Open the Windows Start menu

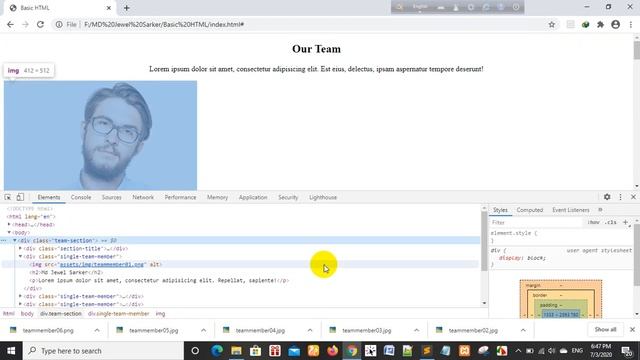tap(11, 351)
